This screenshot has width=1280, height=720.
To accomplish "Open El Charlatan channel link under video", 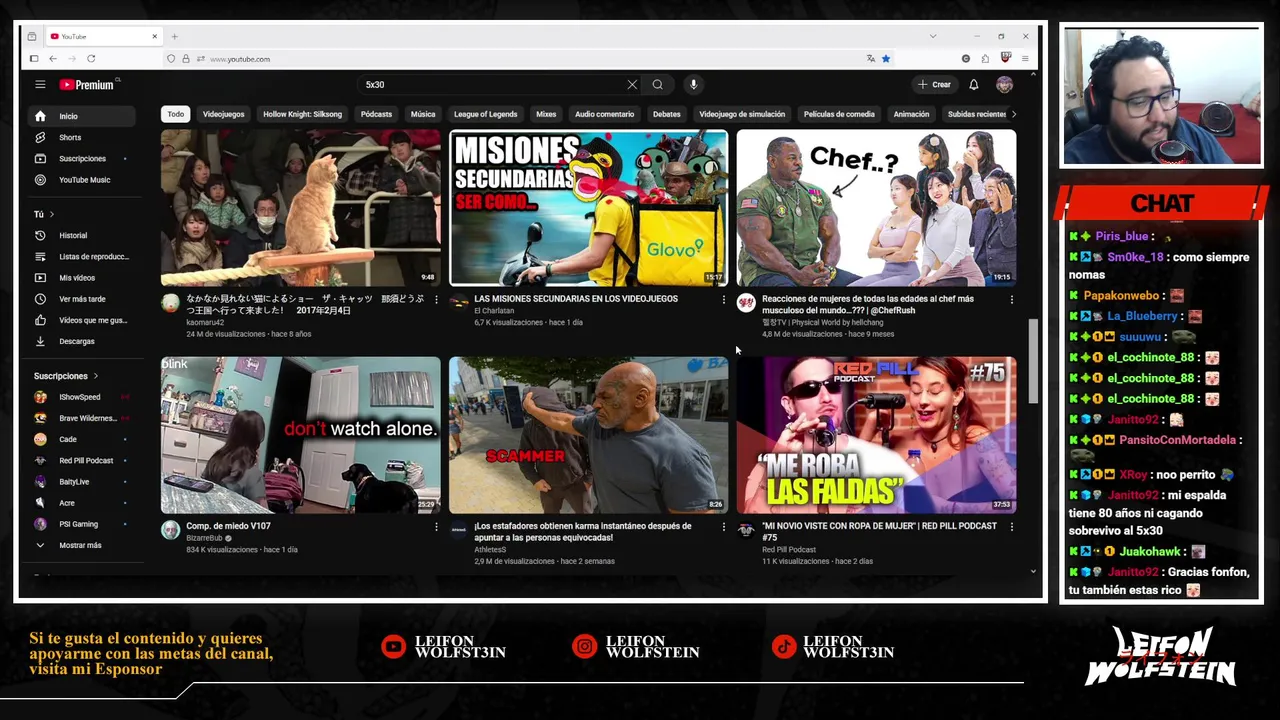I will tap(494, 311).
